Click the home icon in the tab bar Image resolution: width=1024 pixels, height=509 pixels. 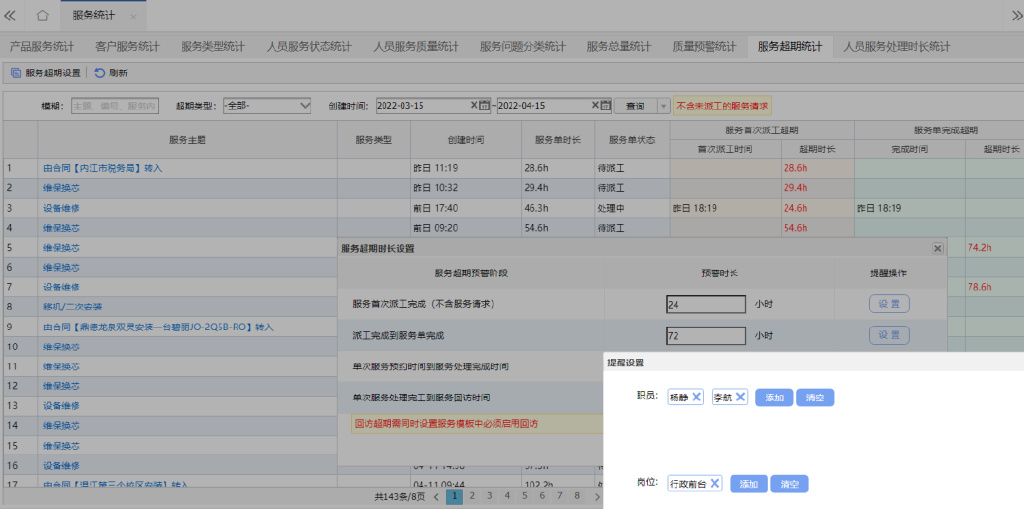(x=42, y=17)
